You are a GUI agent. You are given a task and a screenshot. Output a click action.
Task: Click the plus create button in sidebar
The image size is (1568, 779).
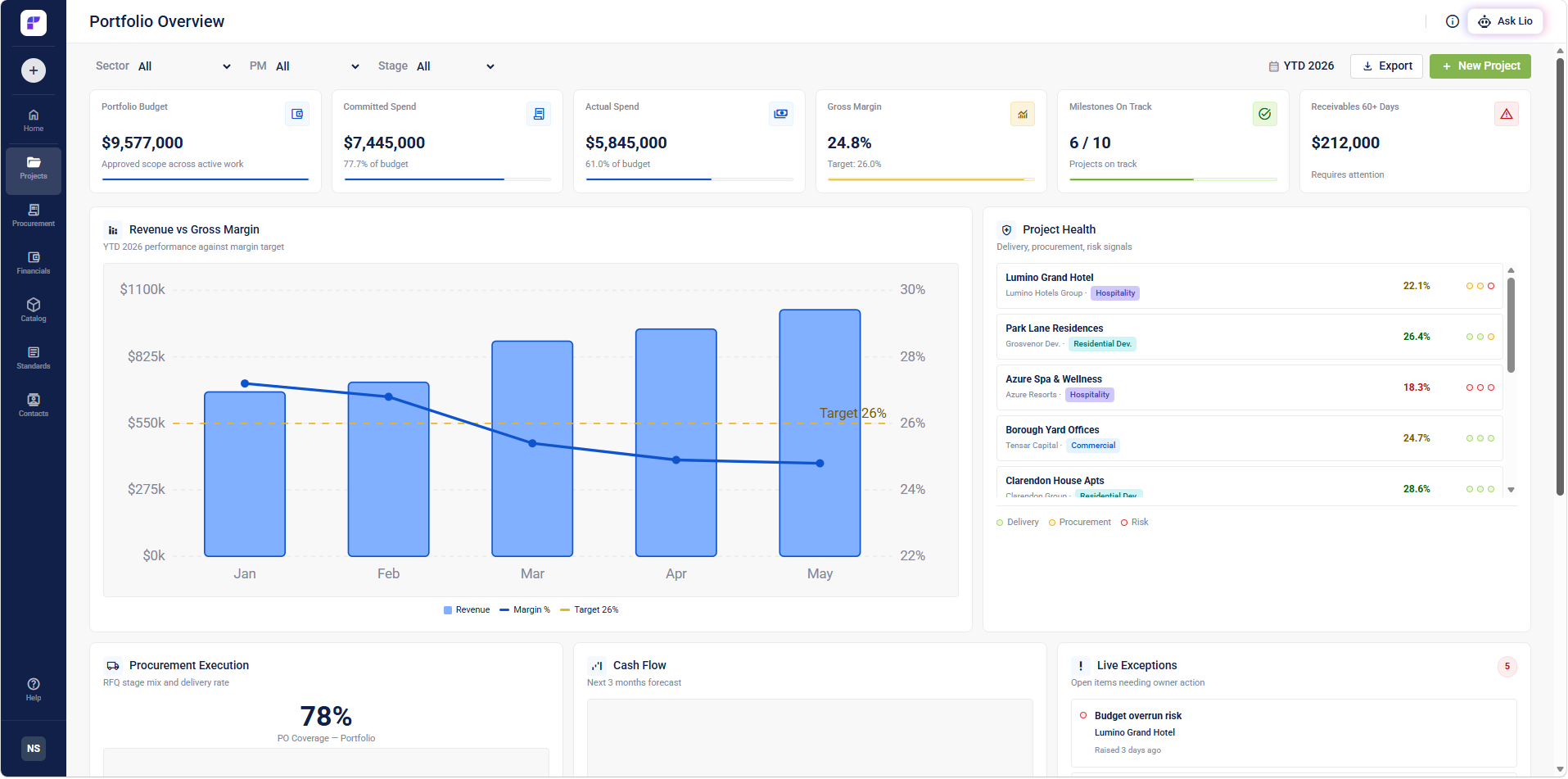34,70
